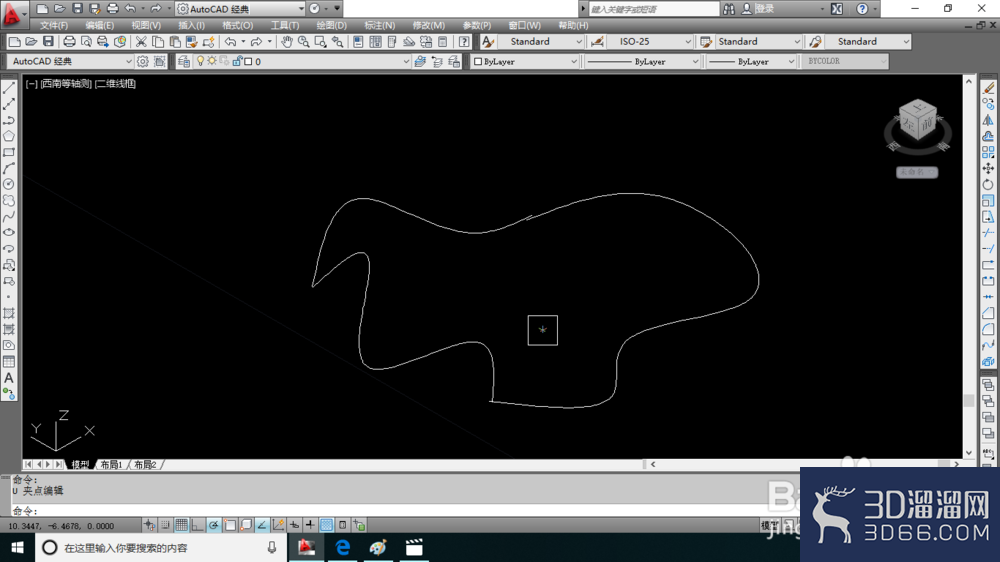Select the Revision Cloud tool

pos(9,200)
